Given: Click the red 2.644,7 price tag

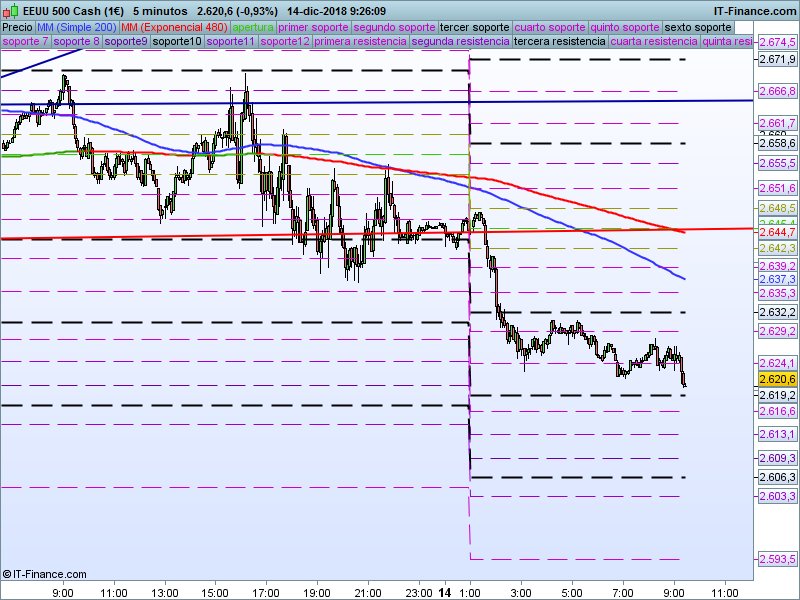Looking at the screenshot, I should (777, 232).
